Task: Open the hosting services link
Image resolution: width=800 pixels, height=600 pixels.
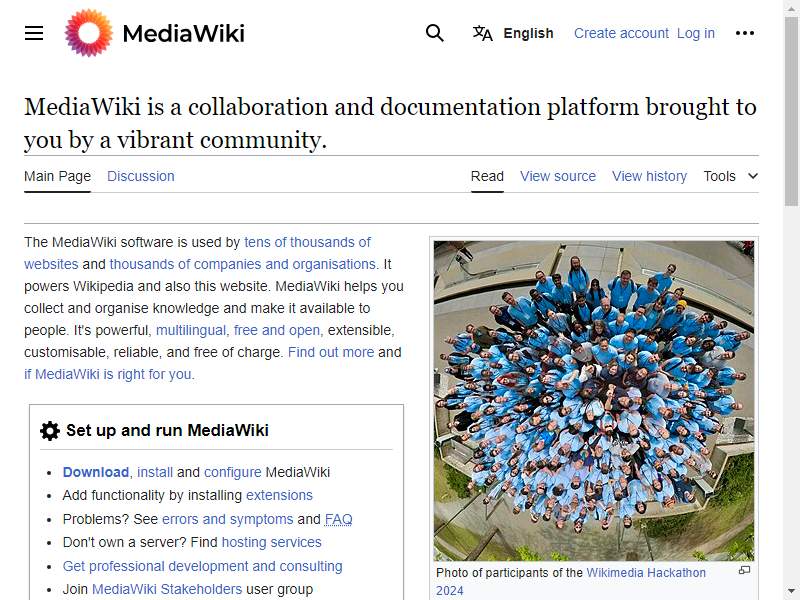Action: pyautogui.click(x=271, y=542)
